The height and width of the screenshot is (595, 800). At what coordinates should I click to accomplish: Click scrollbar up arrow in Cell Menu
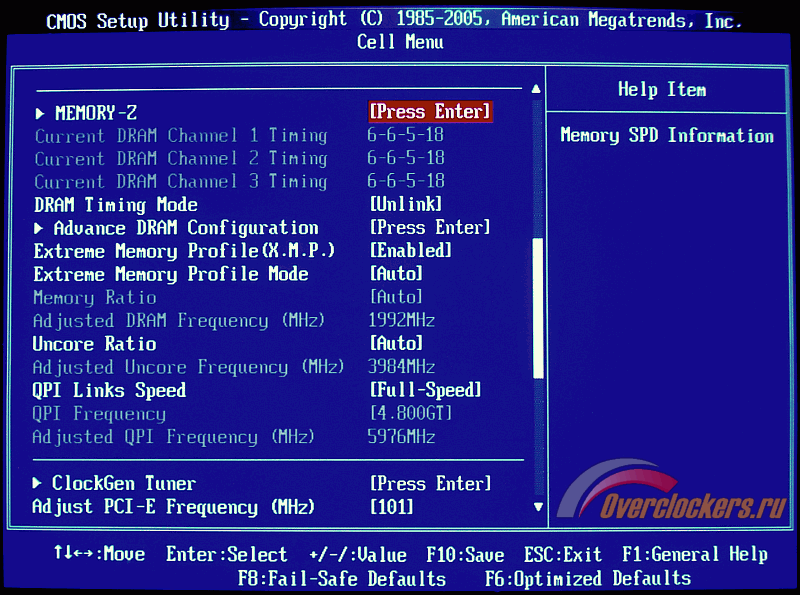pyautogui.click(x=536, y=89)
